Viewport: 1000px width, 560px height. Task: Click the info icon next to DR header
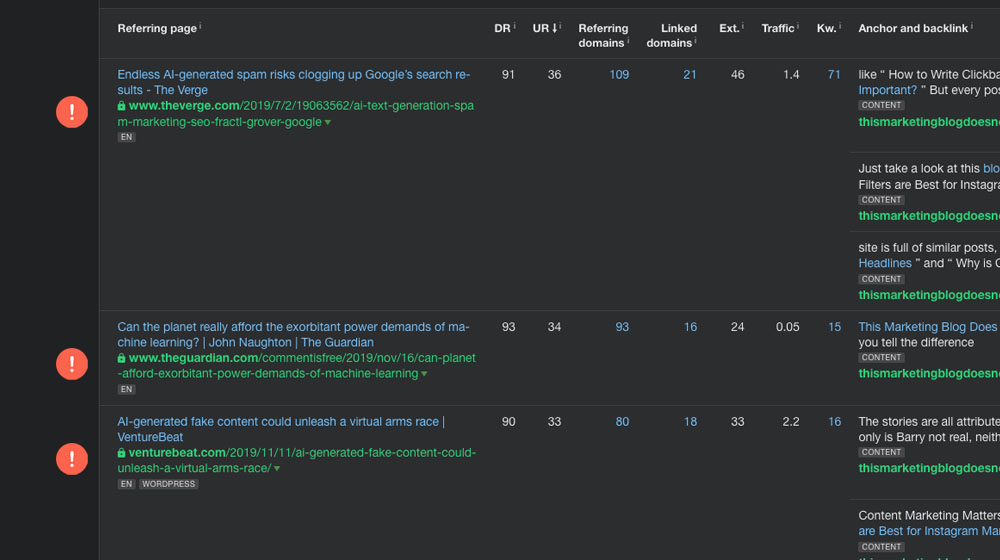point(514,26)
